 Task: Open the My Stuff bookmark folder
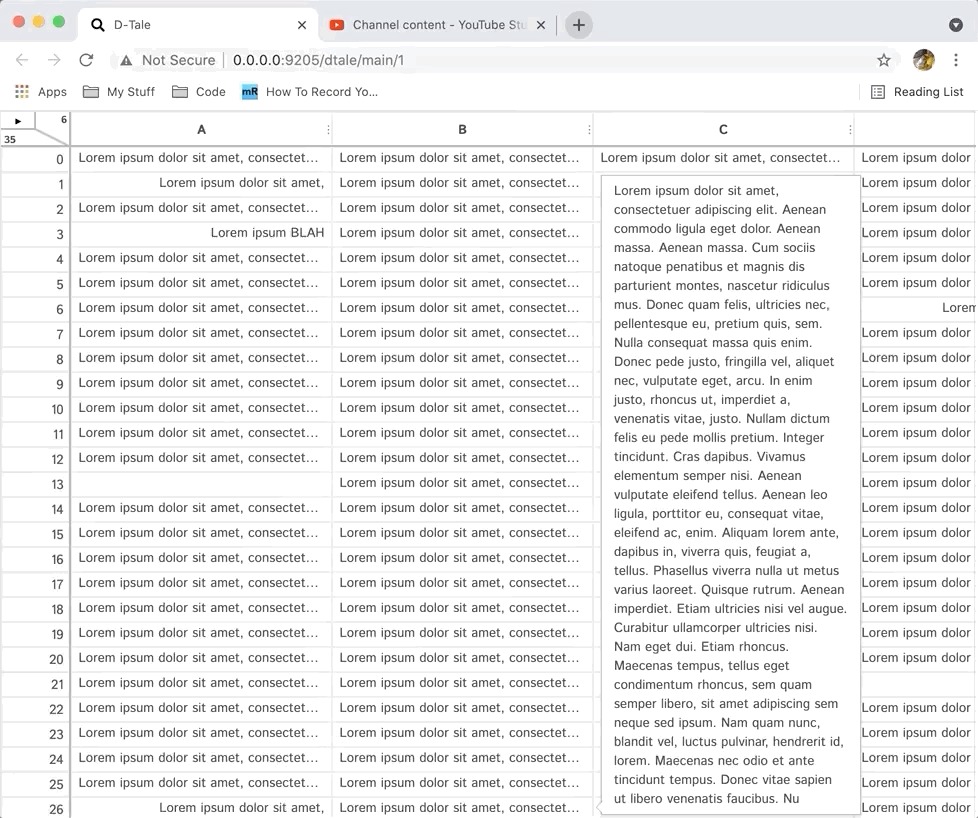coord(119,92)
